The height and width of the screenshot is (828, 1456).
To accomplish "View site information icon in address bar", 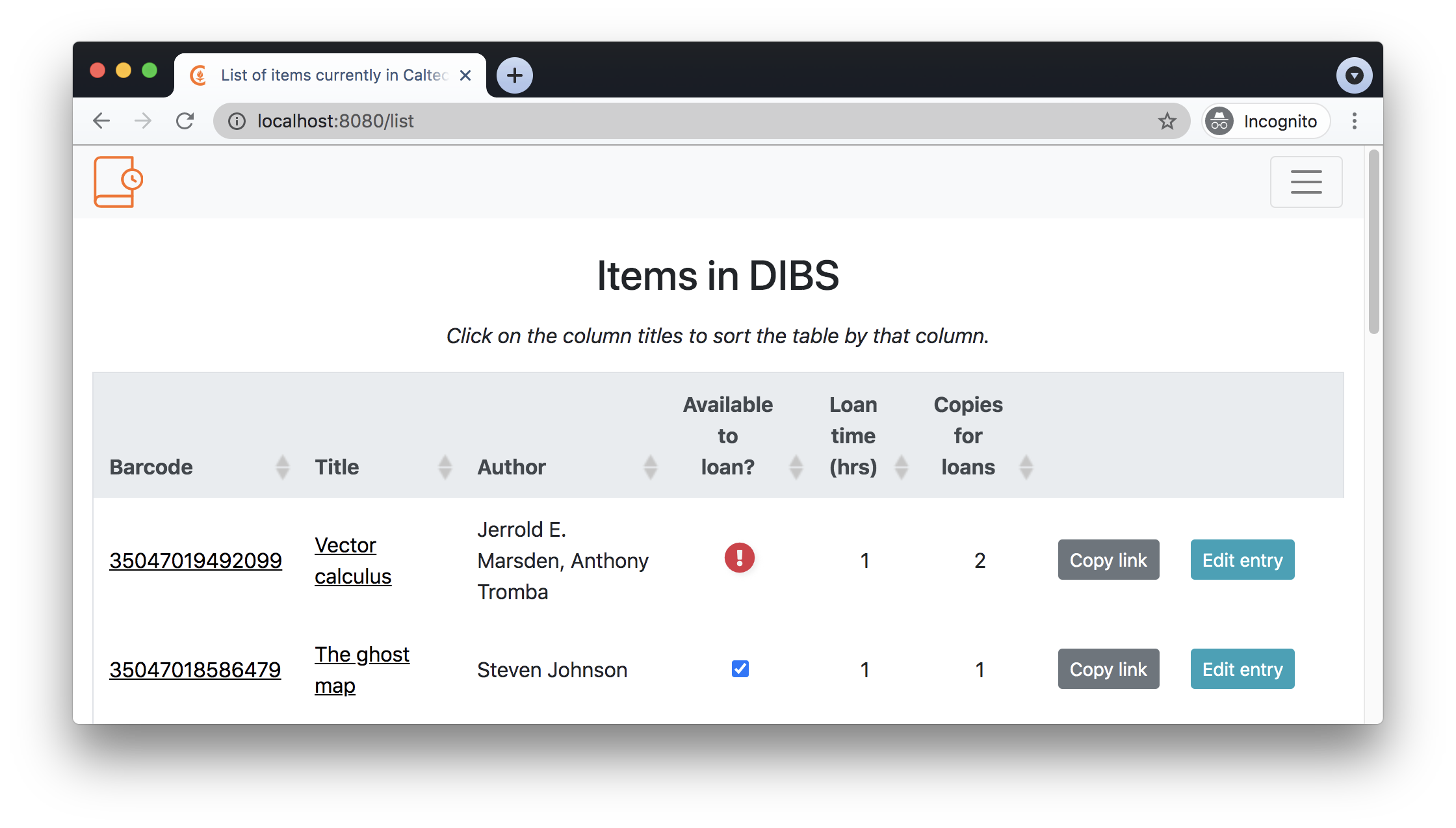I will point(237,122).
